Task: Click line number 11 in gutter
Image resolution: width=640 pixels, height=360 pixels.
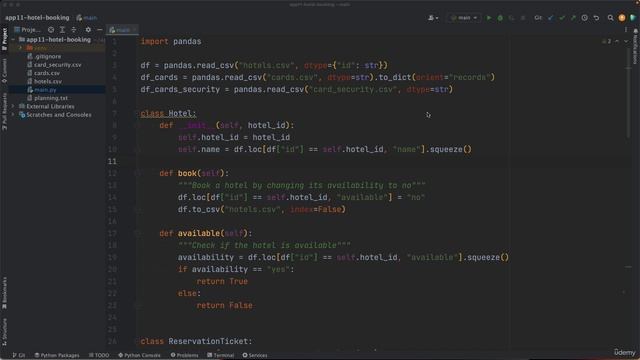Action: 112,161
